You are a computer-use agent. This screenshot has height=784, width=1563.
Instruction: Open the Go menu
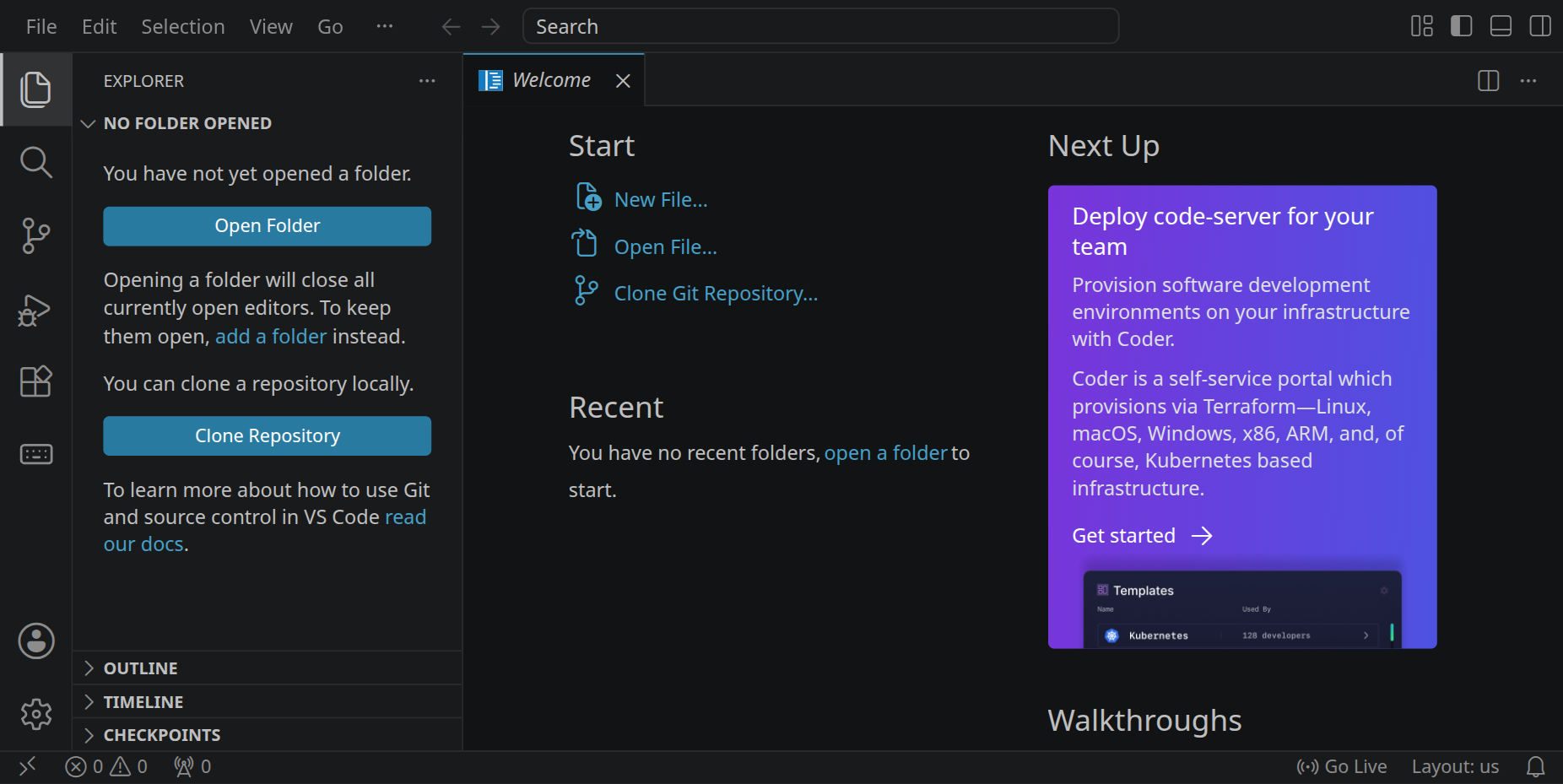pos(330,27)
